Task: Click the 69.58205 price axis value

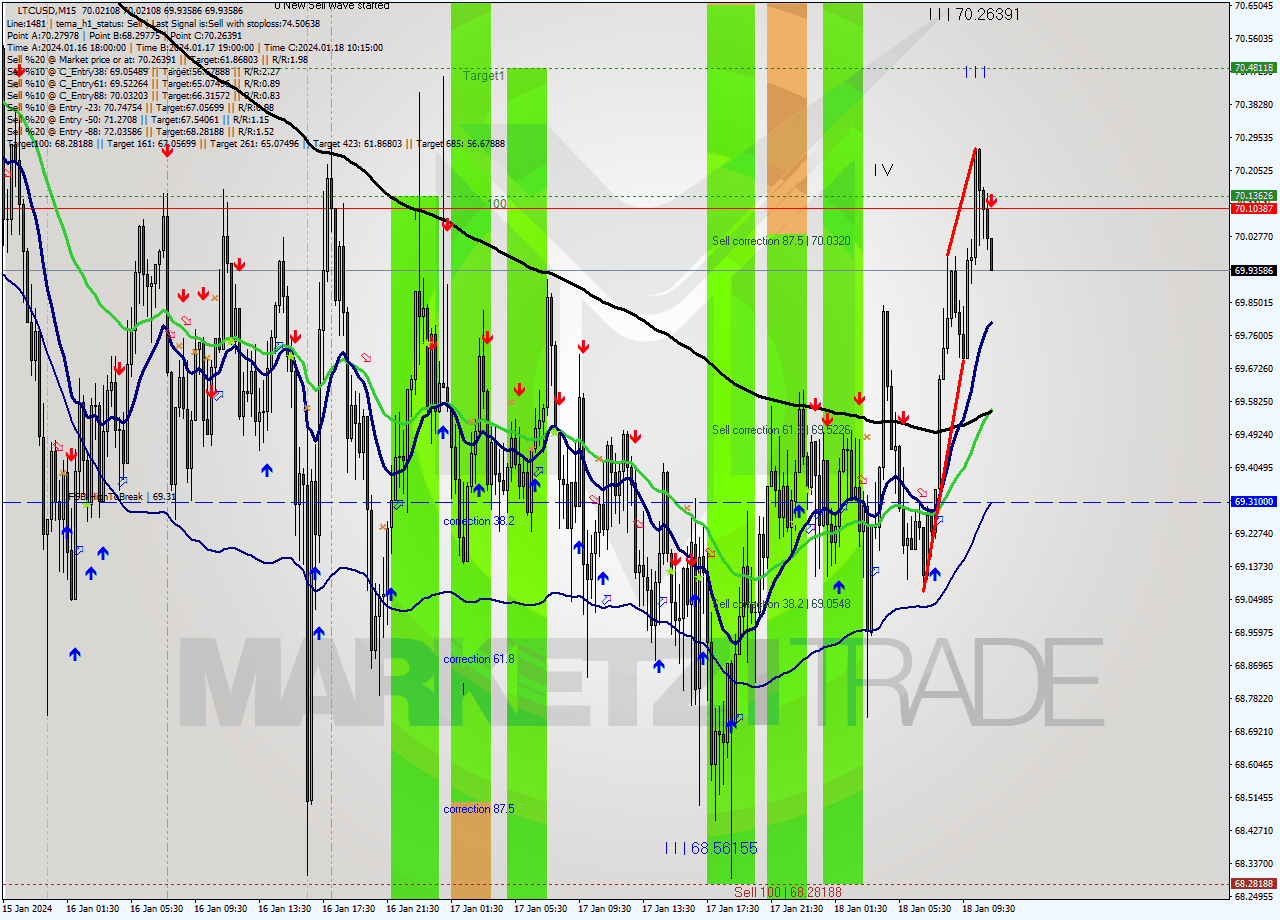Action: click(1254, 402)
